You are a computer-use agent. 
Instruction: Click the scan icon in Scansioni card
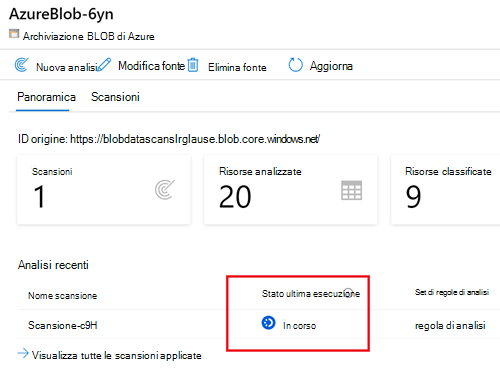click(x=165, y=190)
